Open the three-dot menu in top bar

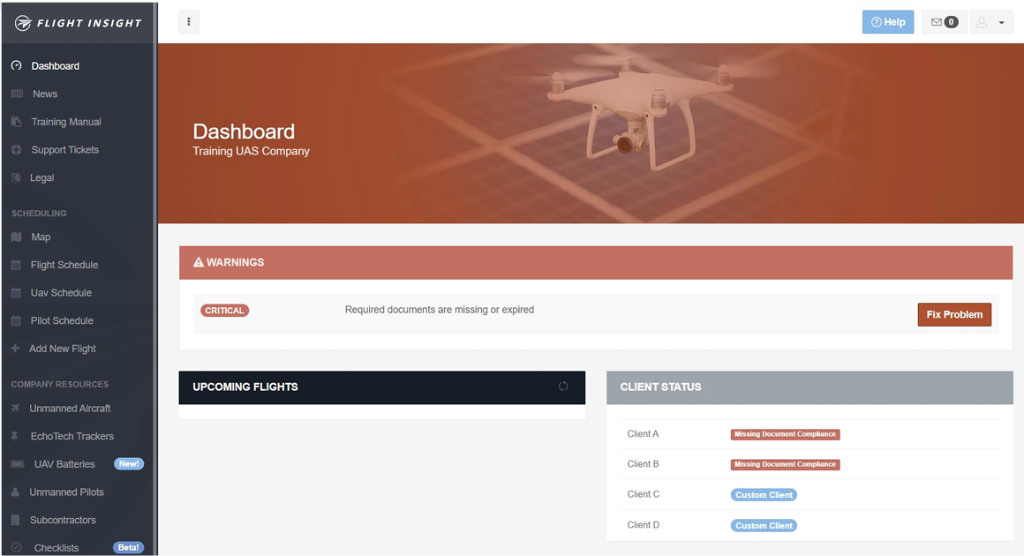[189, 22]
